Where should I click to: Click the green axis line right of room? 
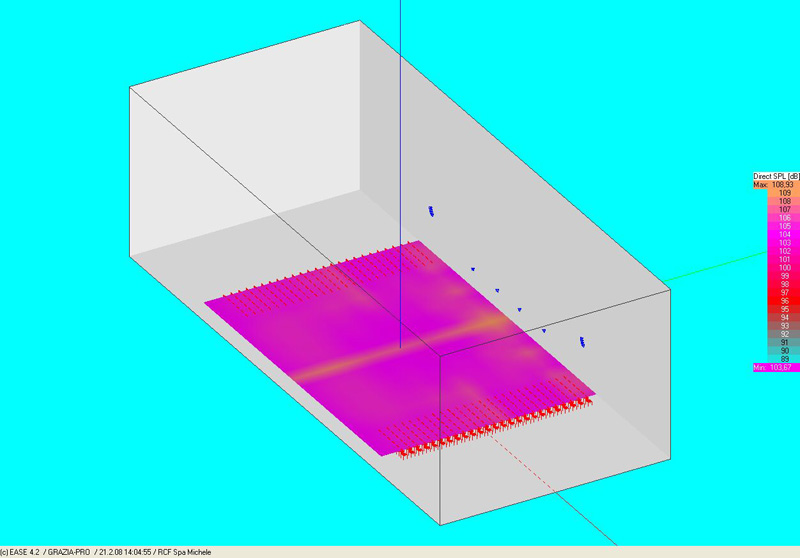coord(720,267)
